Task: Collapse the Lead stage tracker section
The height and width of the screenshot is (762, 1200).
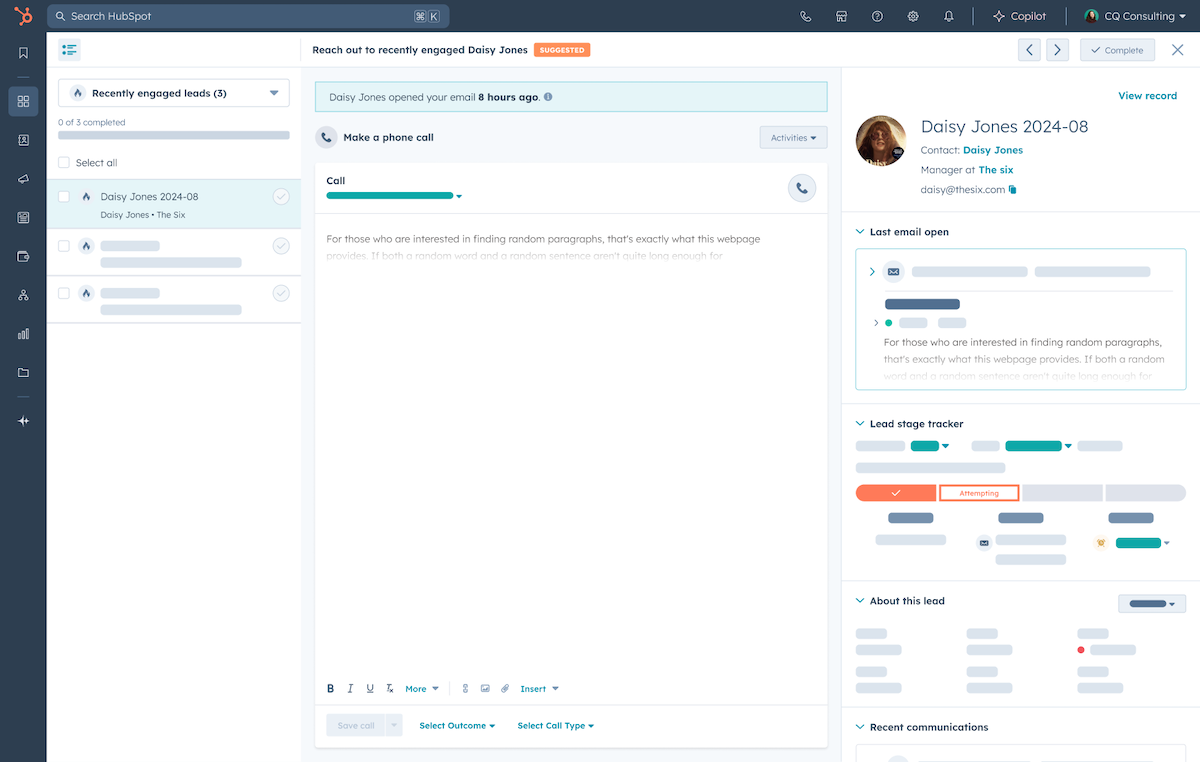Action: 860,424
